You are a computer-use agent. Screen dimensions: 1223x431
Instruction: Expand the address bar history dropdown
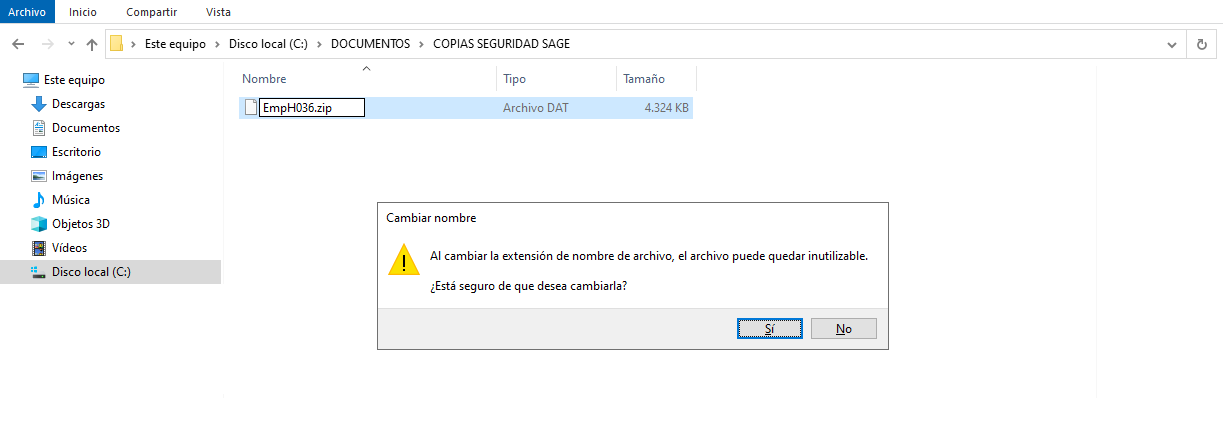pos(1172,45)
